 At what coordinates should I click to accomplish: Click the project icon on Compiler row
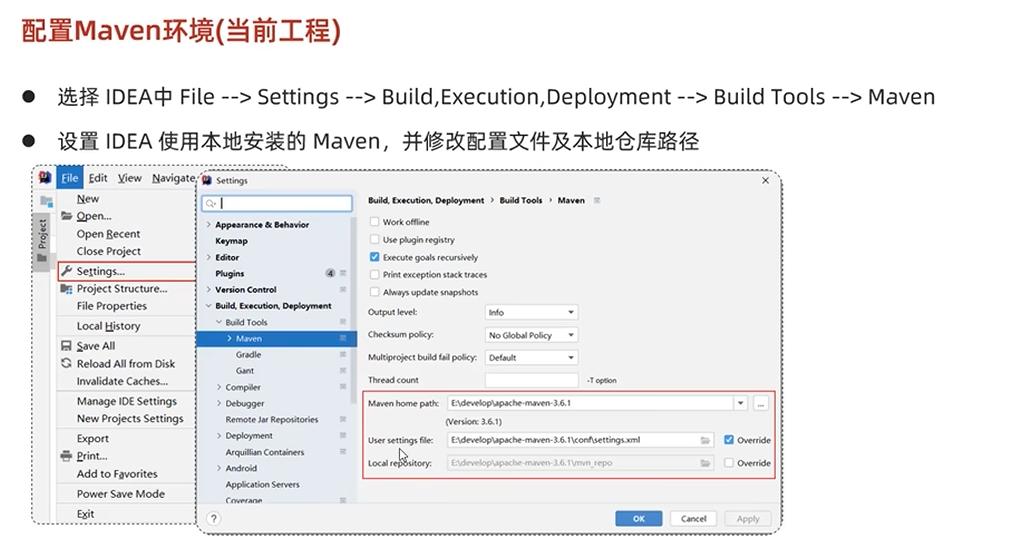(x=343, y=387)
